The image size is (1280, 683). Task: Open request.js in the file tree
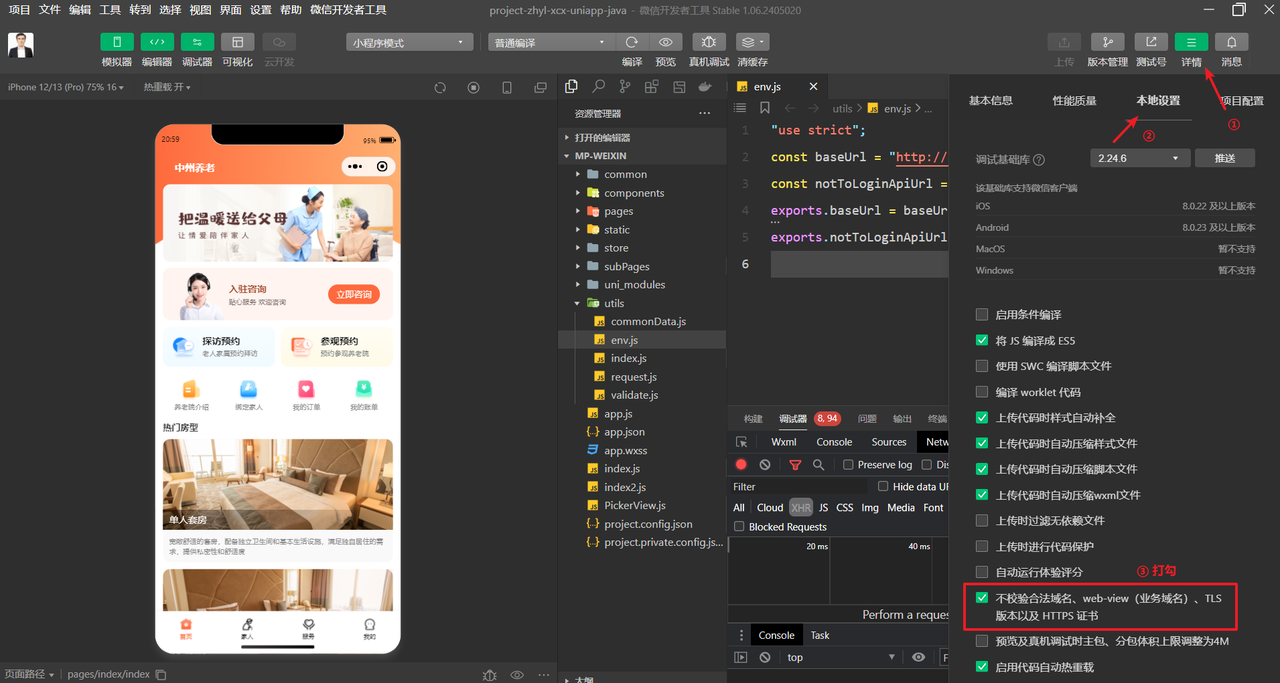click(634, 377)
